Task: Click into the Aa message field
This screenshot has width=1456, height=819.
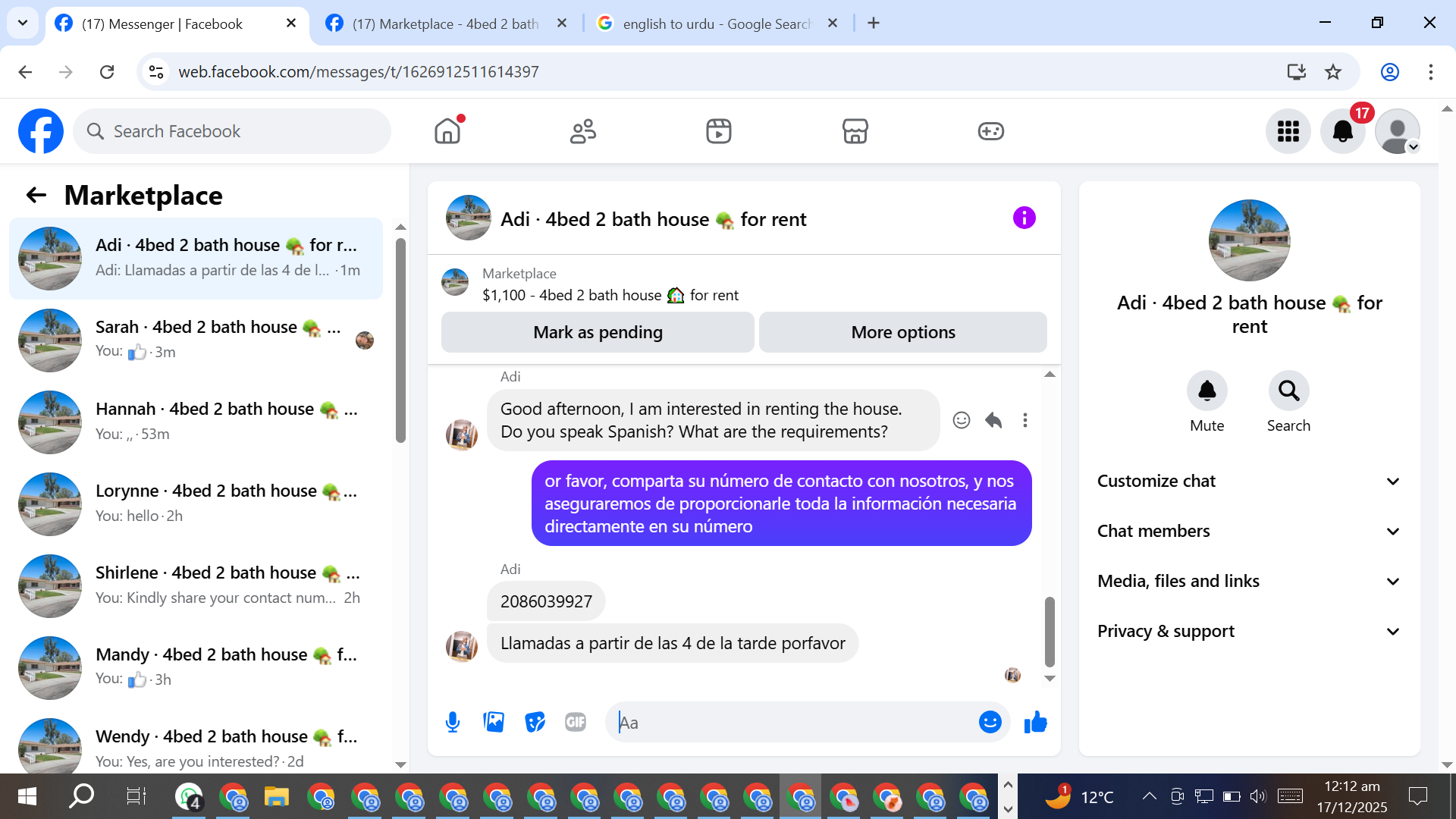Action: tap(792, 723)
